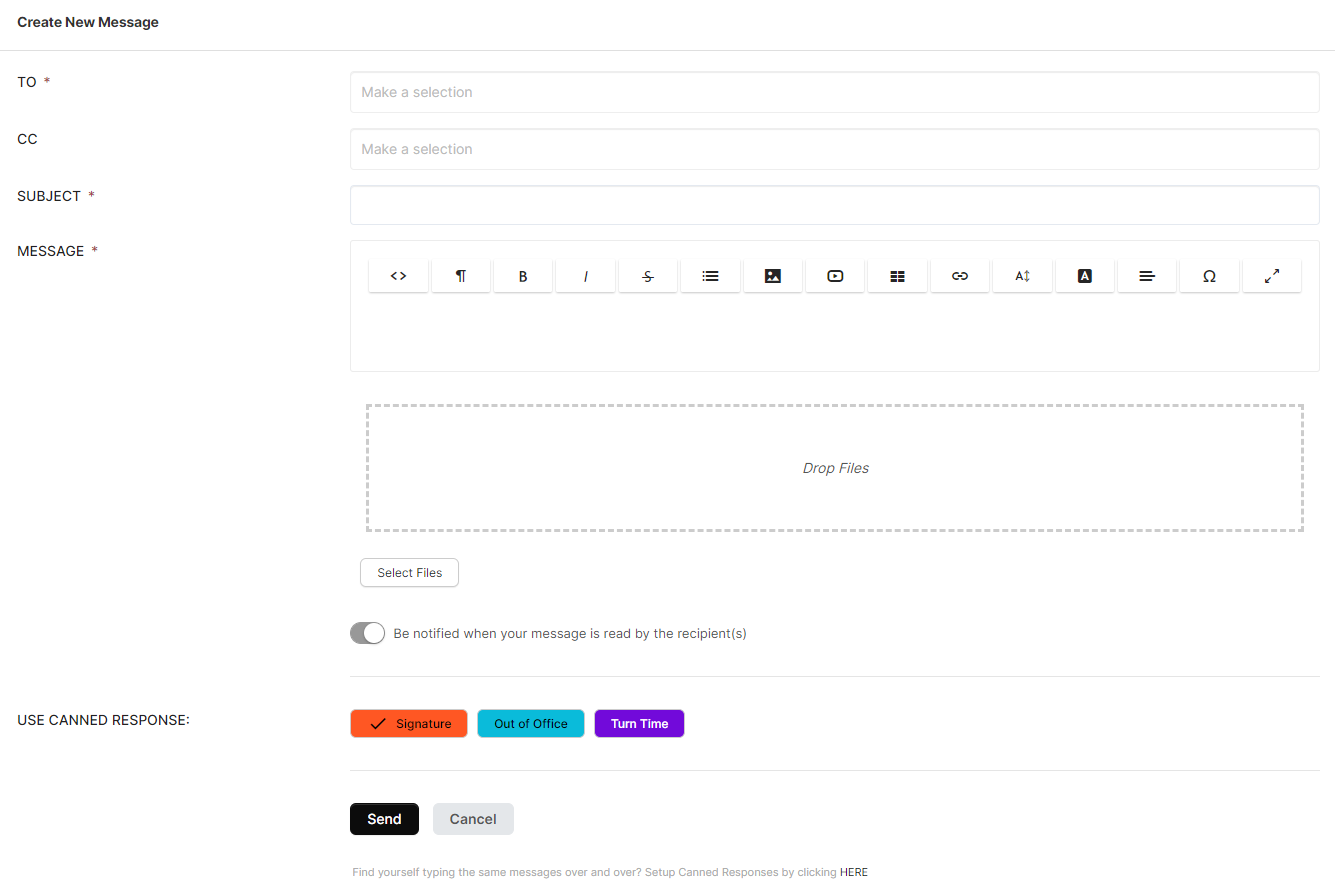1335x894 pixels.
Task: Cancel the new message
Action: click(473, 819)
